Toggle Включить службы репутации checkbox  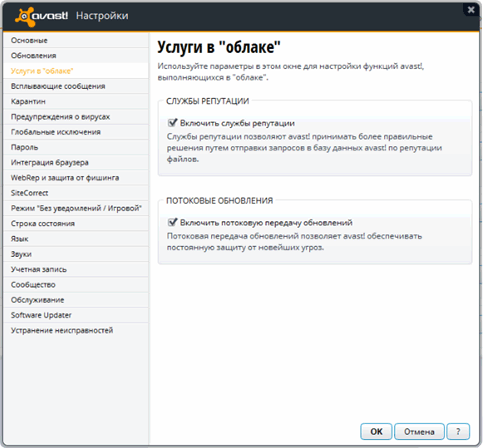[x=172, y=123]
